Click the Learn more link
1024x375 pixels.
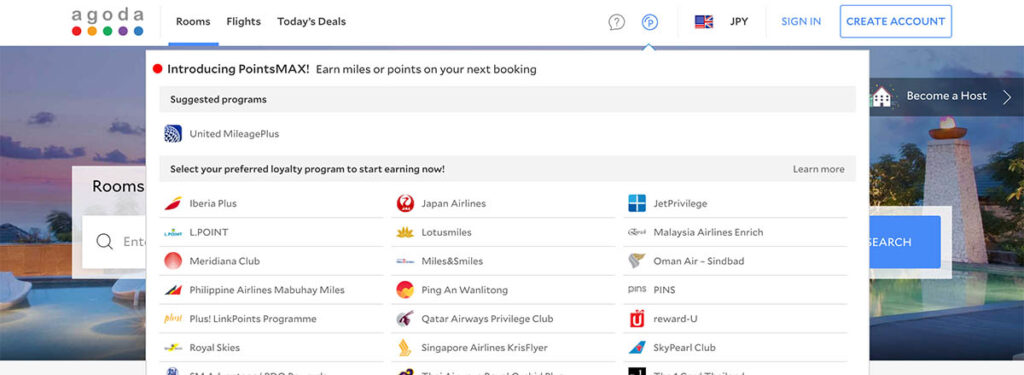tap(818, 169)
